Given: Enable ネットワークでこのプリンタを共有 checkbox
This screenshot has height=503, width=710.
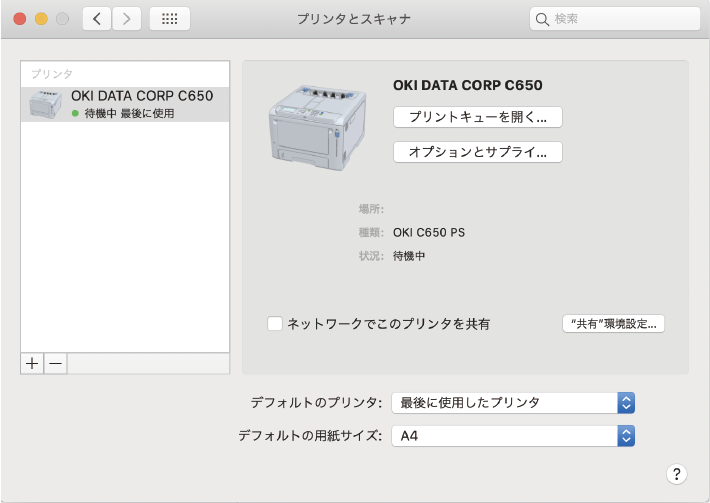Looking at the screenshot, I should (275, 324).
